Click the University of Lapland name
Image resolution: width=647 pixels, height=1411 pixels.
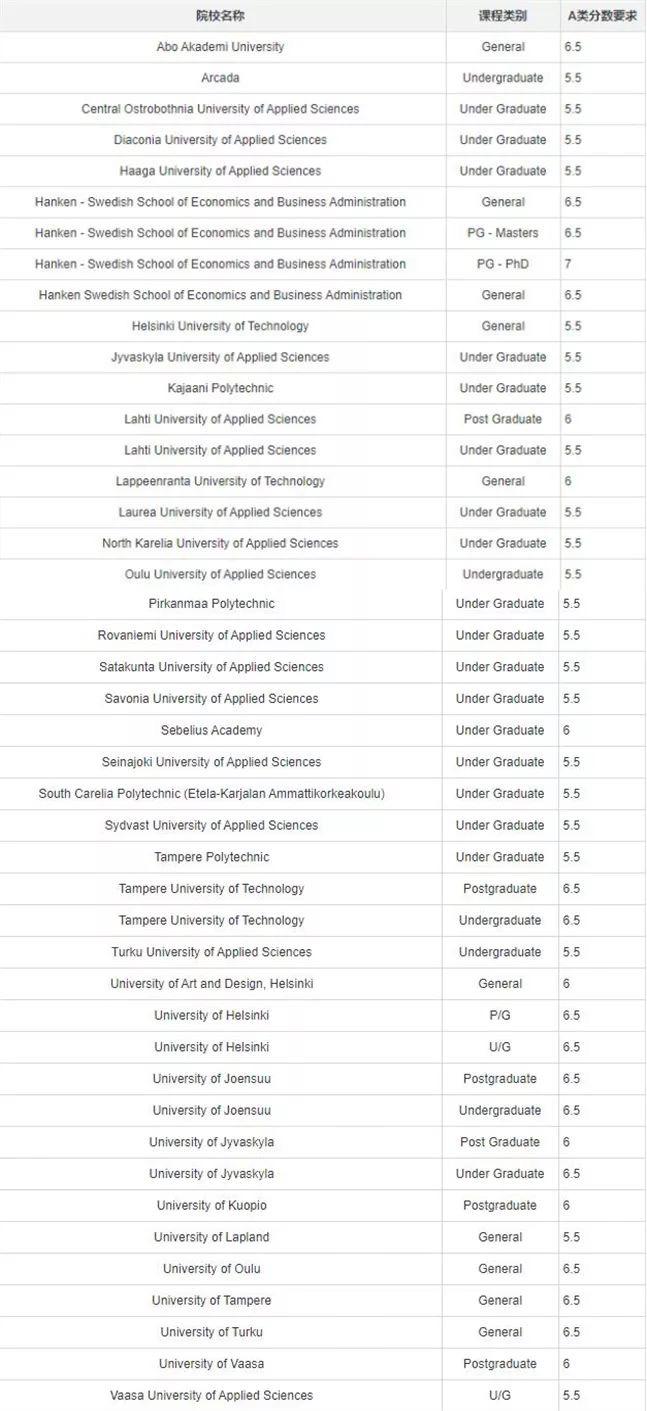pyautogui.click(x=211, y=1237)
